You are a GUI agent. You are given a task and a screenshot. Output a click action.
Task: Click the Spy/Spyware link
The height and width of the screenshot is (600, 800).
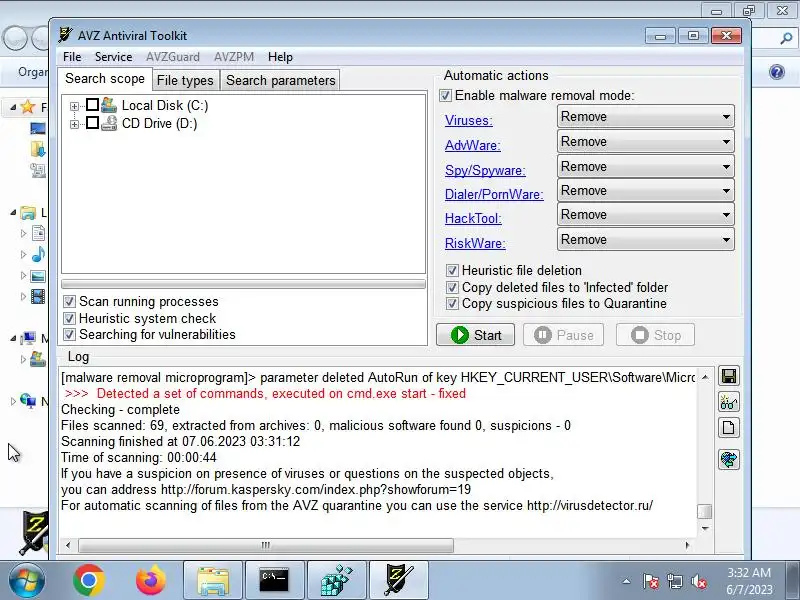click(485, 170)
